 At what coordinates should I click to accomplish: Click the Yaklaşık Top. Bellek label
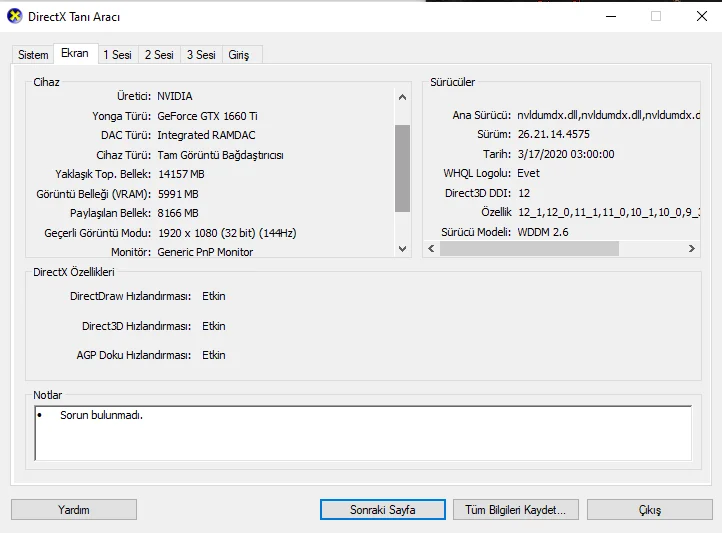click(x=103, y=174)
